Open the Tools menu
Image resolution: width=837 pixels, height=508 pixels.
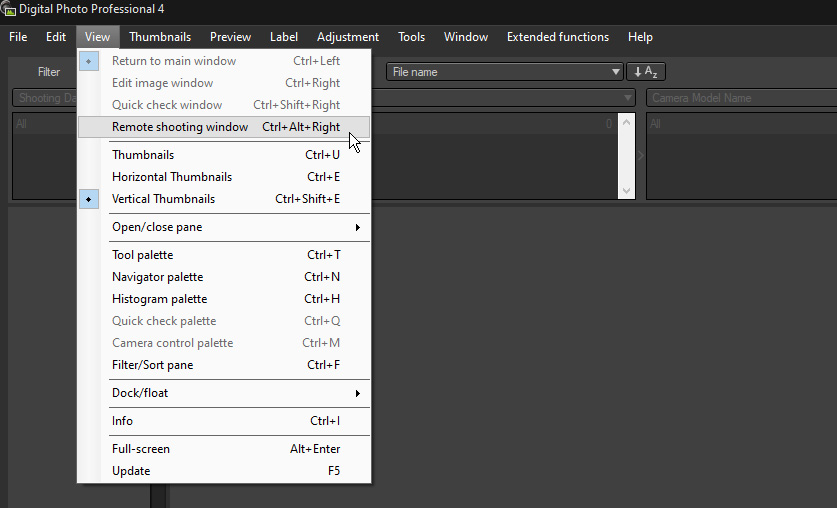point(411,37)
